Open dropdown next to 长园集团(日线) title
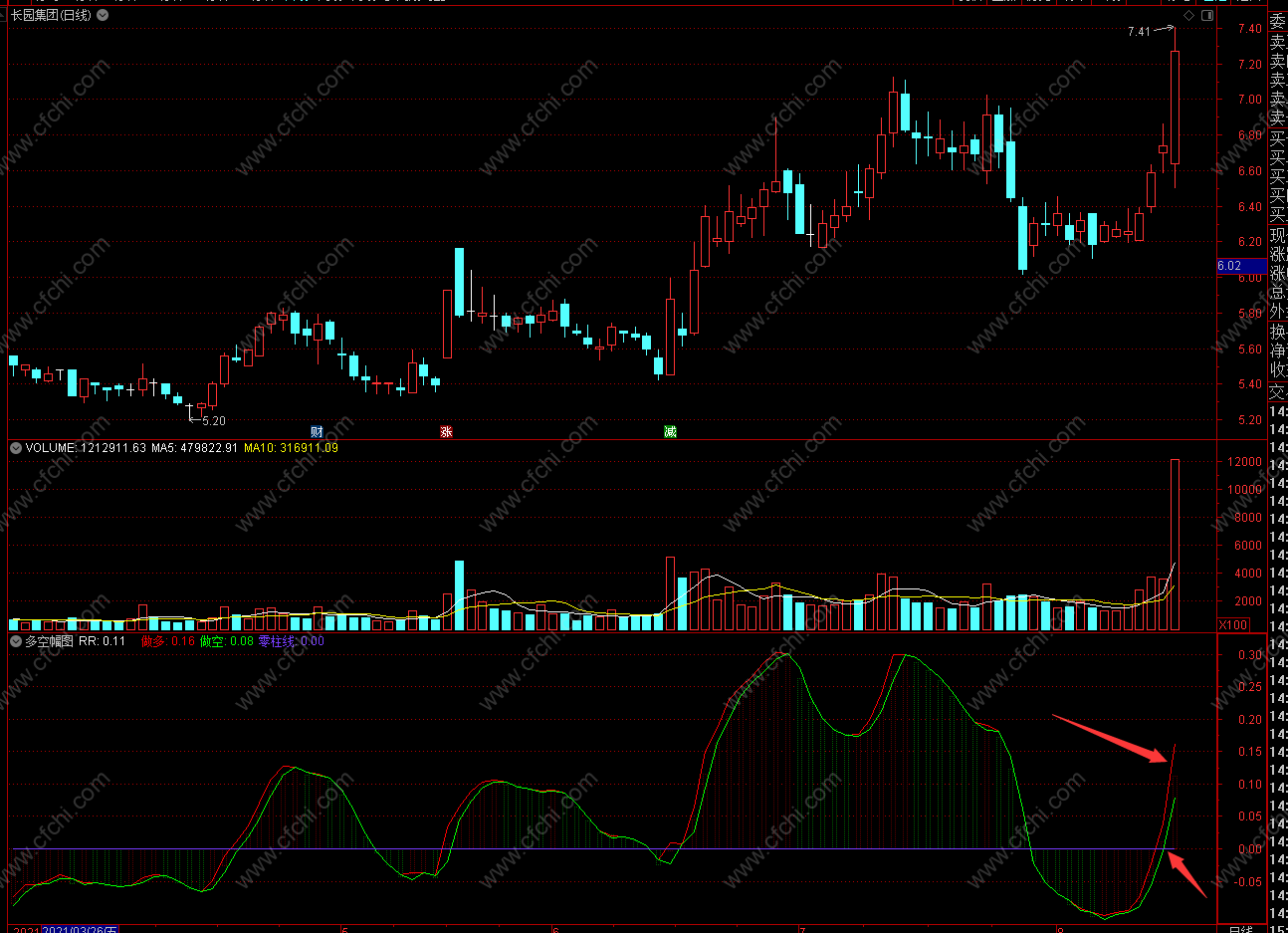Image resolution: width=1288 pixels, height=933 pixels. 103,15
